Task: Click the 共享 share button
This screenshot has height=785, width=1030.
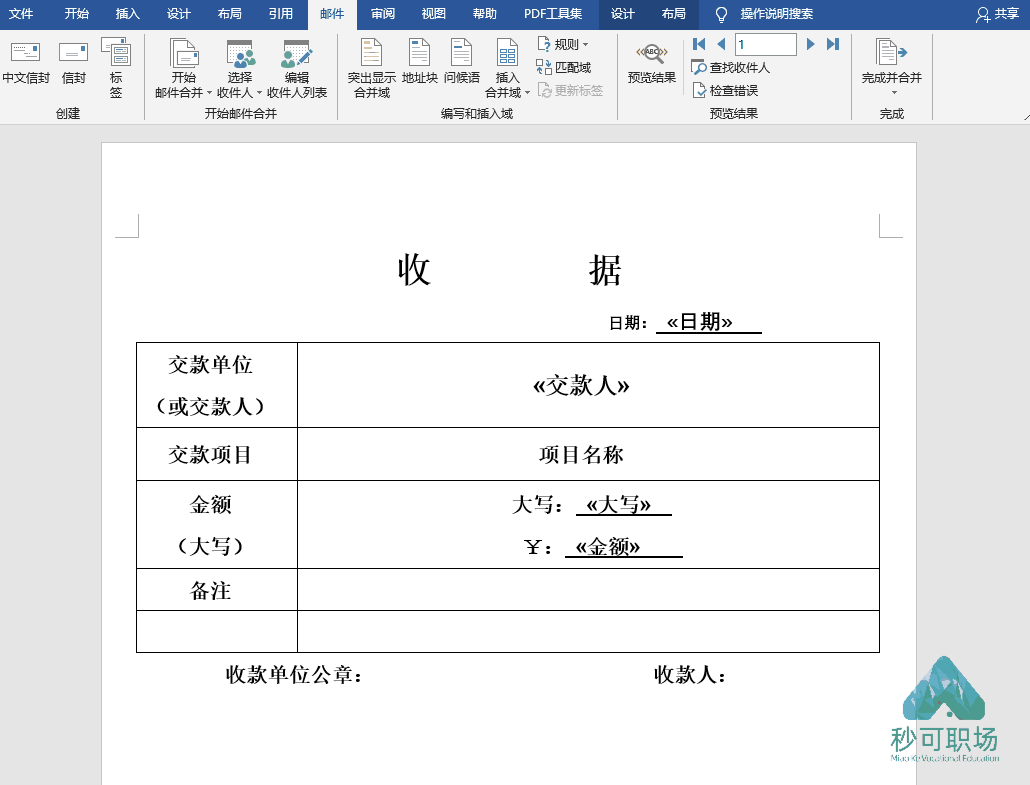Action: 998,14
